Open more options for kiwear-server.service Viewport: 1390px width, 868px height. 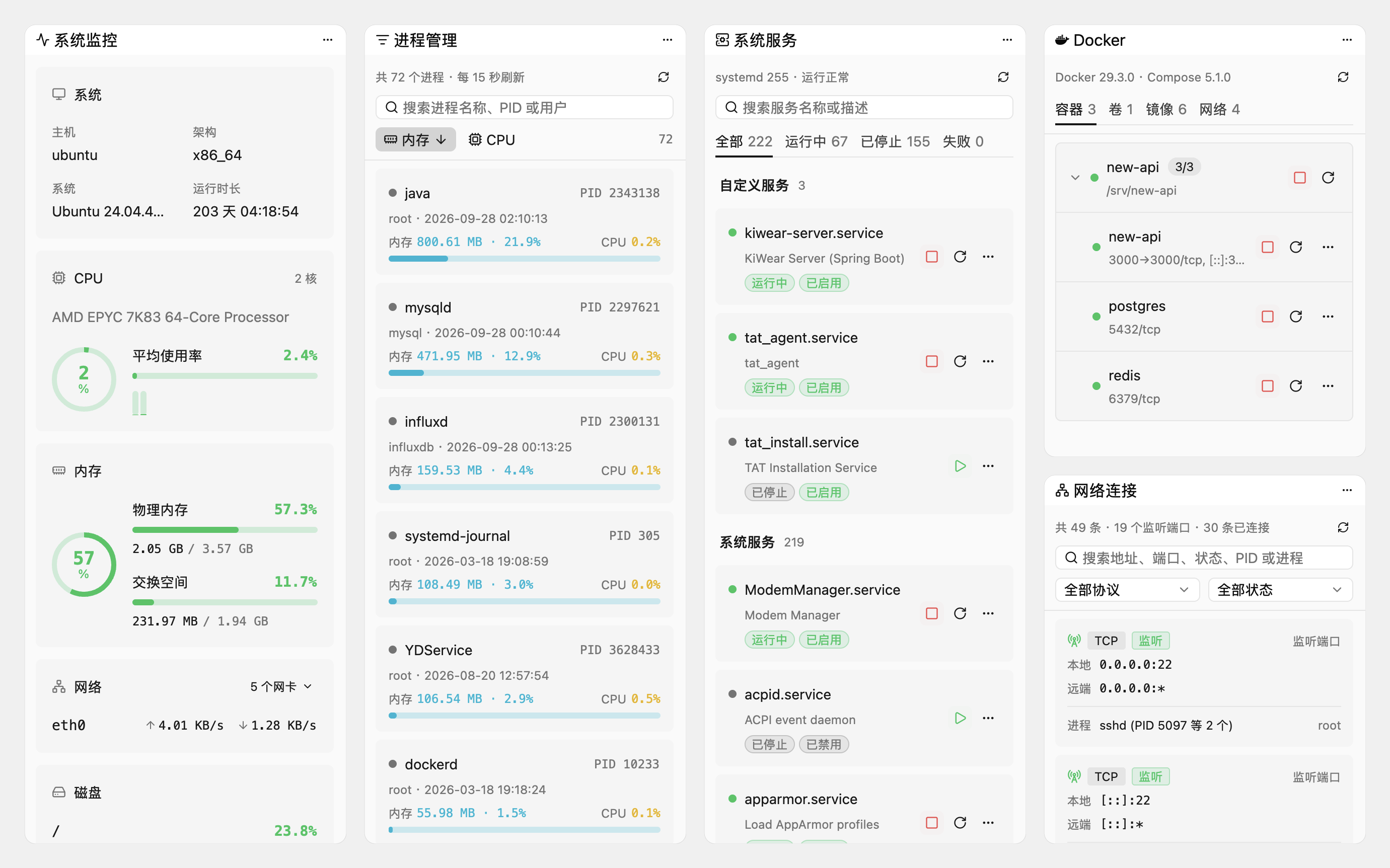(988, 257)
